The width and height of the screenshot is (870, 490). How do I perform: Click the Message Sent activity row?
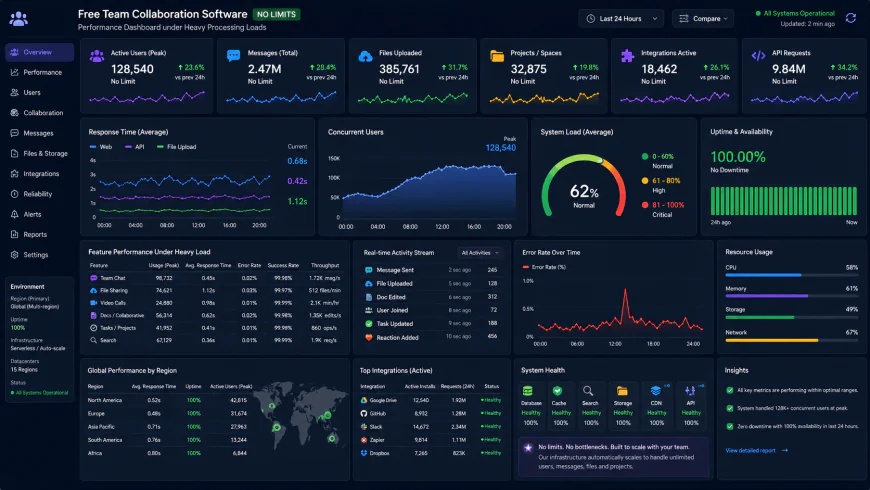coord(431,270)
